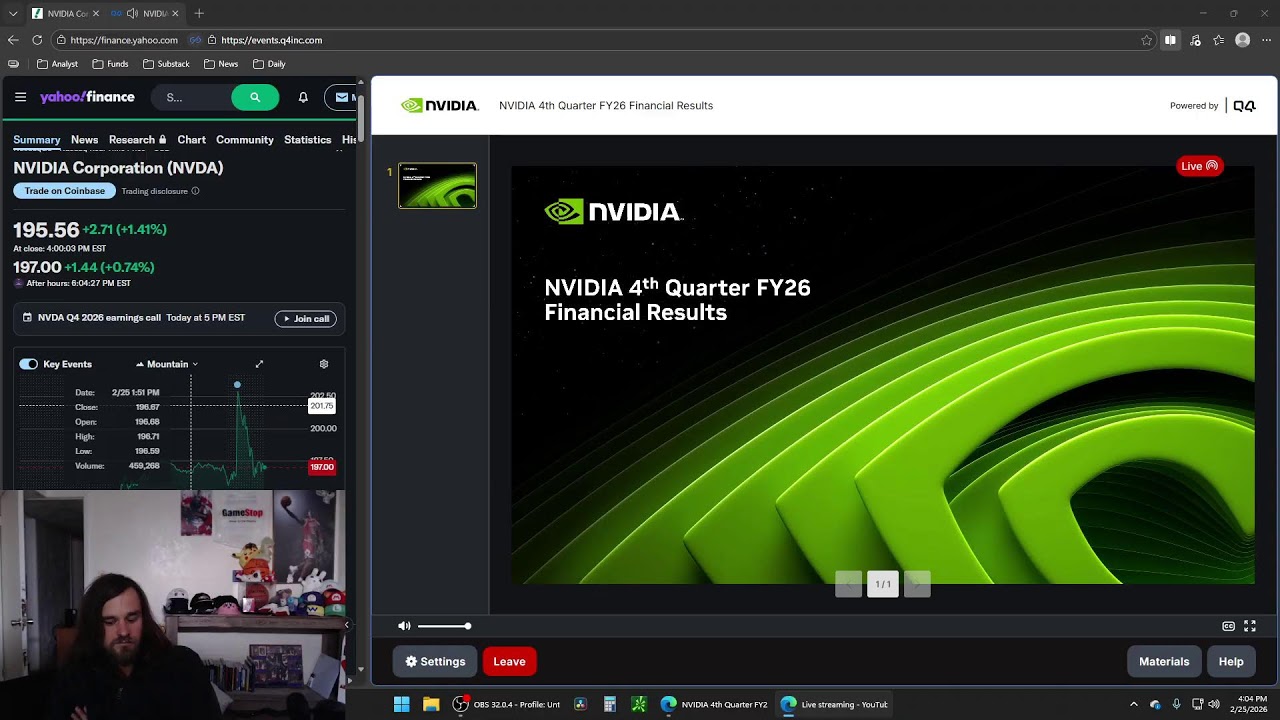The image size is (1280, 720).
Task: Open the Mail icon on Yahoo Finance
Action: click(342, 97)
